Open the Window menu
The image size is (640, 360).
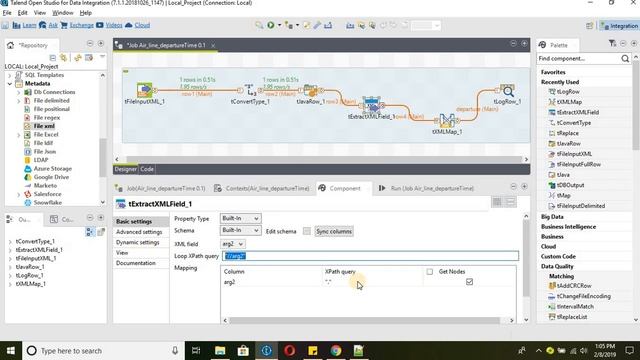[x=62, y=13]
